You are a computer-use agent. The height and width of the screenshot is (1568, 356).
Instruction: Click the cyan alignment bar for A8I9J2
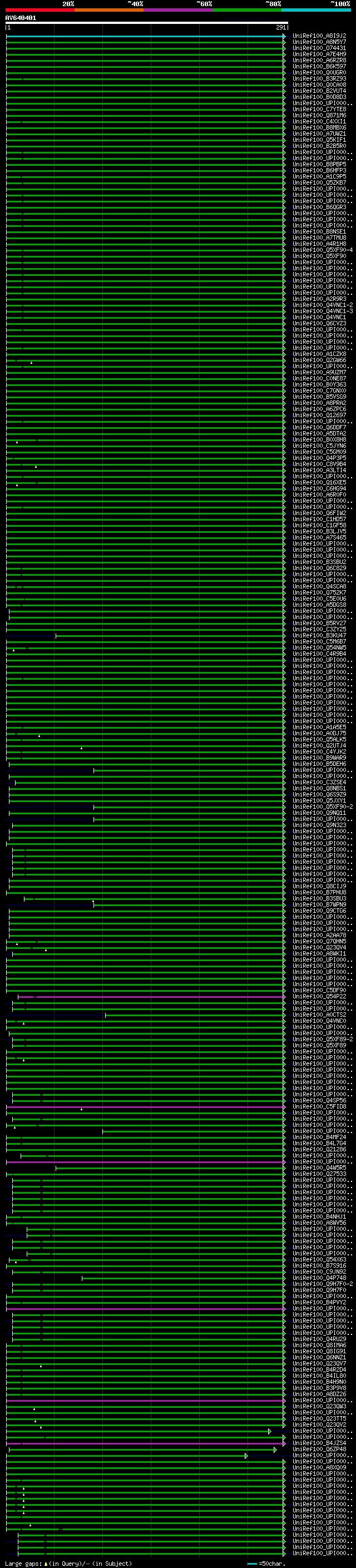point(145,37)
